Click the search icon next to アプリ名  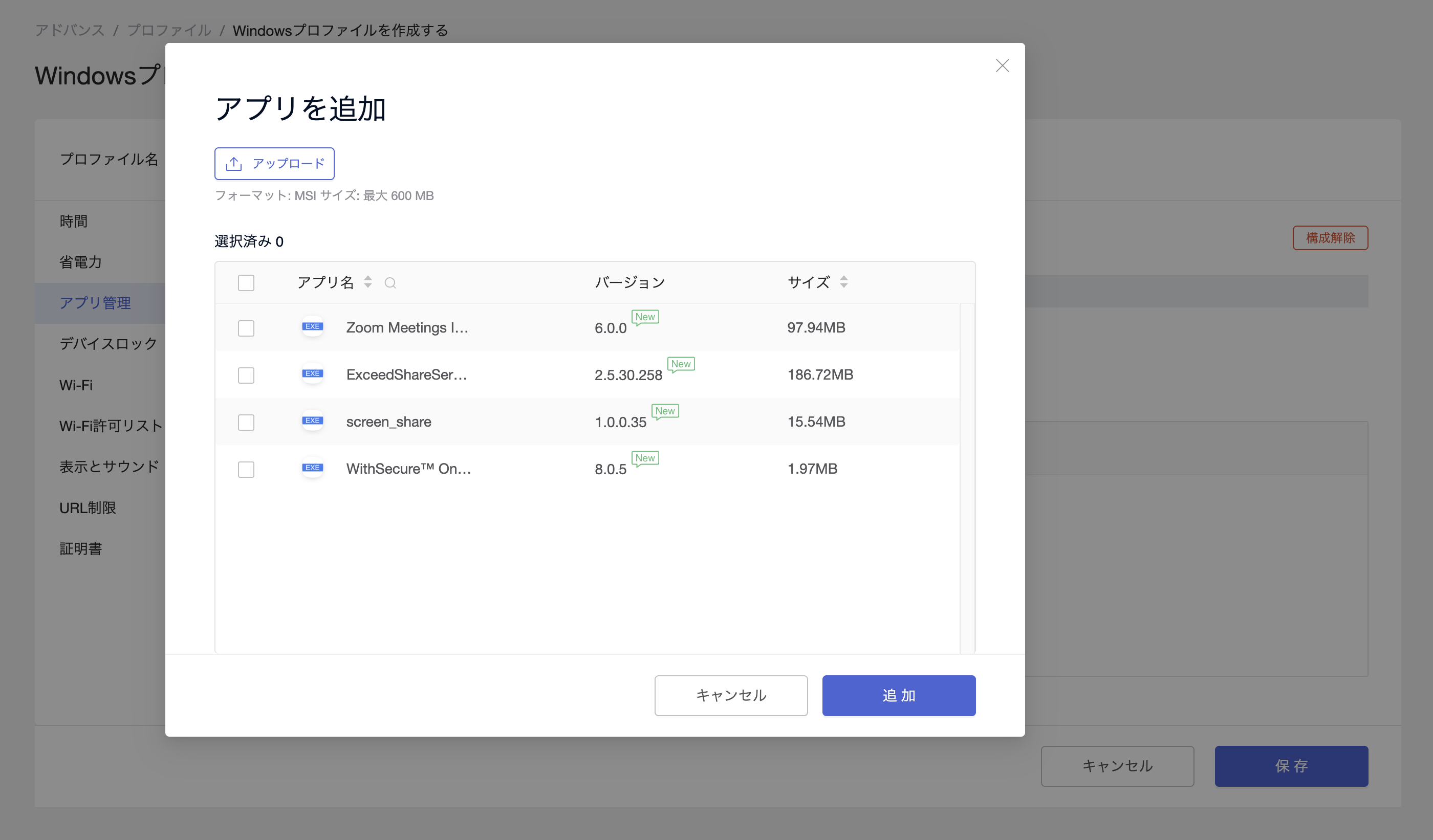pyautogui.click(x=390, y=282)
